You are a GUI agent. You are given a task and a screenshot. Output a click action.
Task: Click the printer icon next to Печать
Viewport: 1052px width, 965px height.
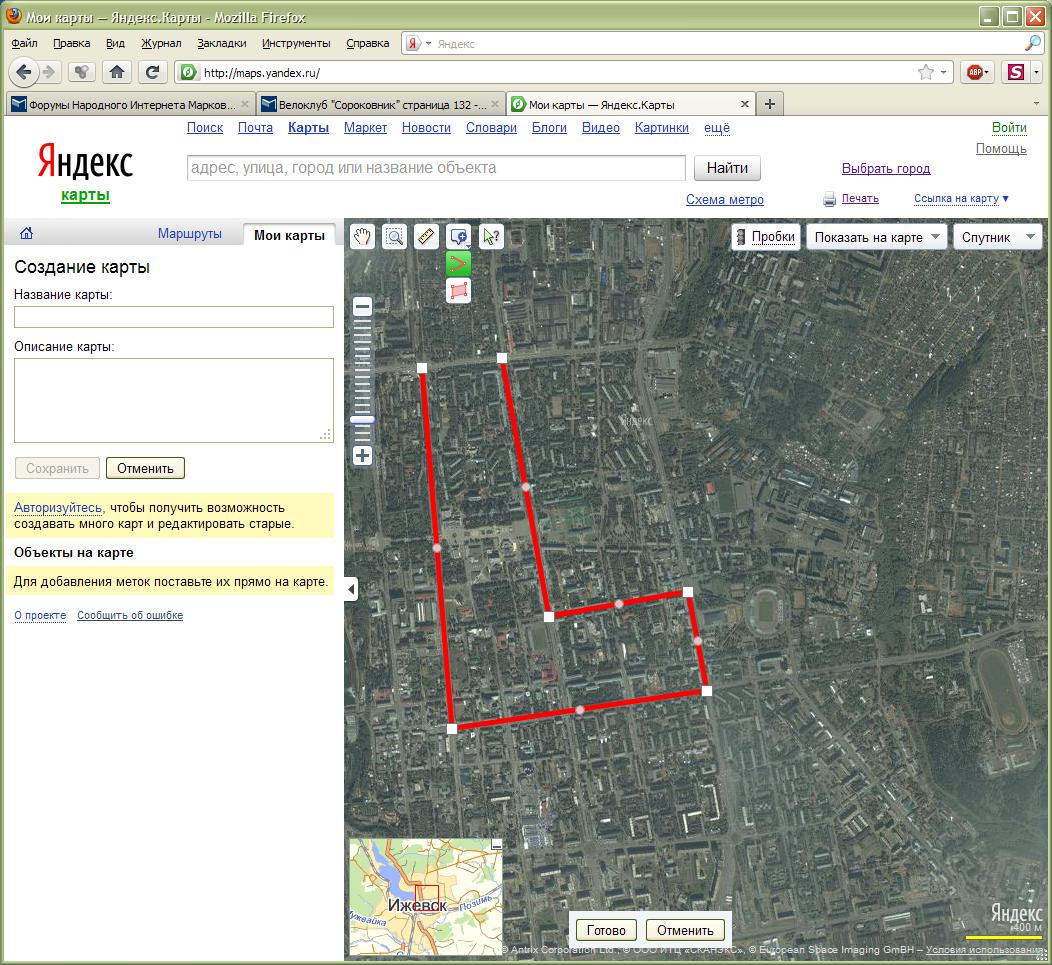tap(829, 199)
